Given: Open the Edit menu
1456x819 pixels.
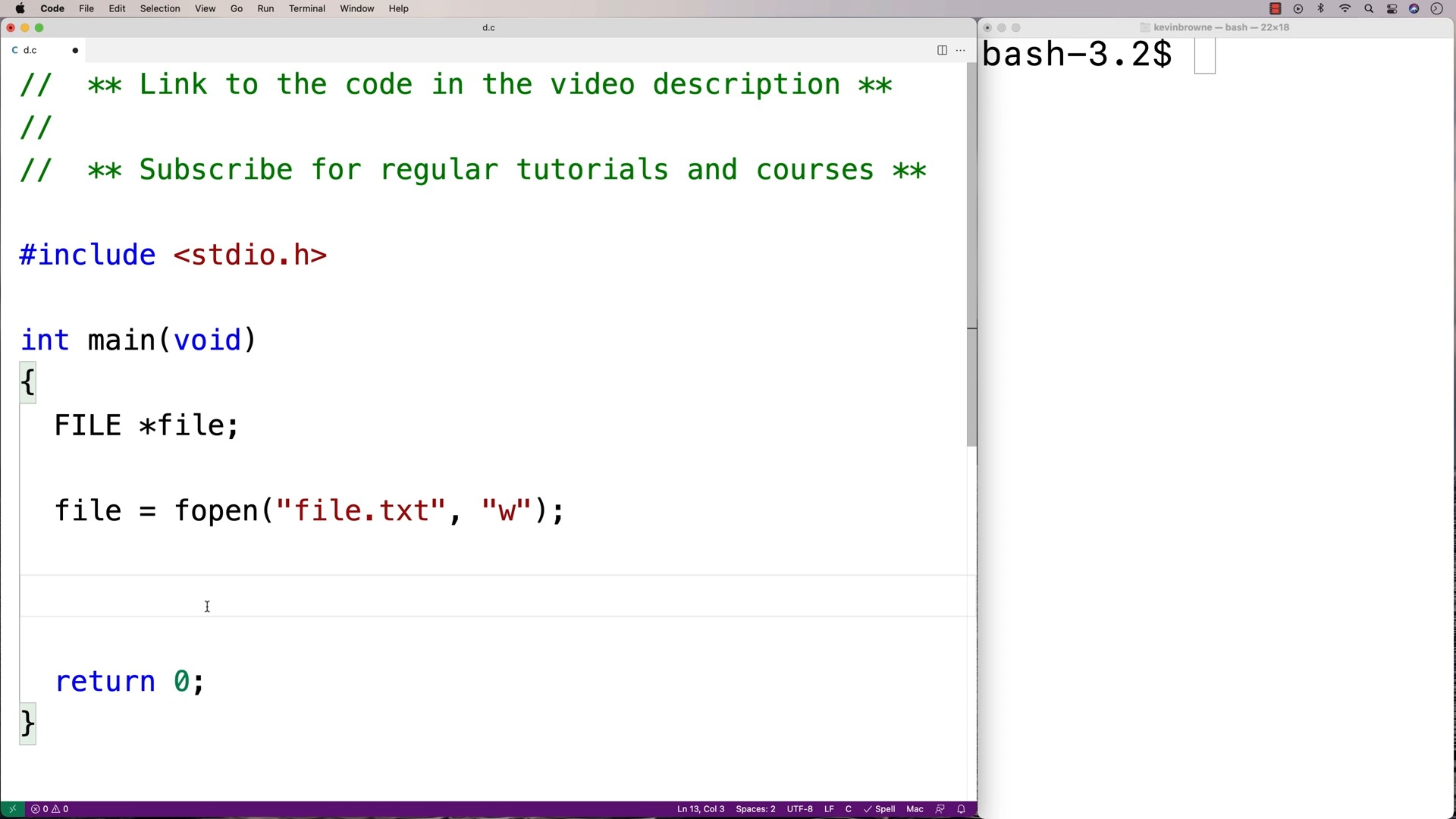Looking at the screenshot, I should point(117,9).
